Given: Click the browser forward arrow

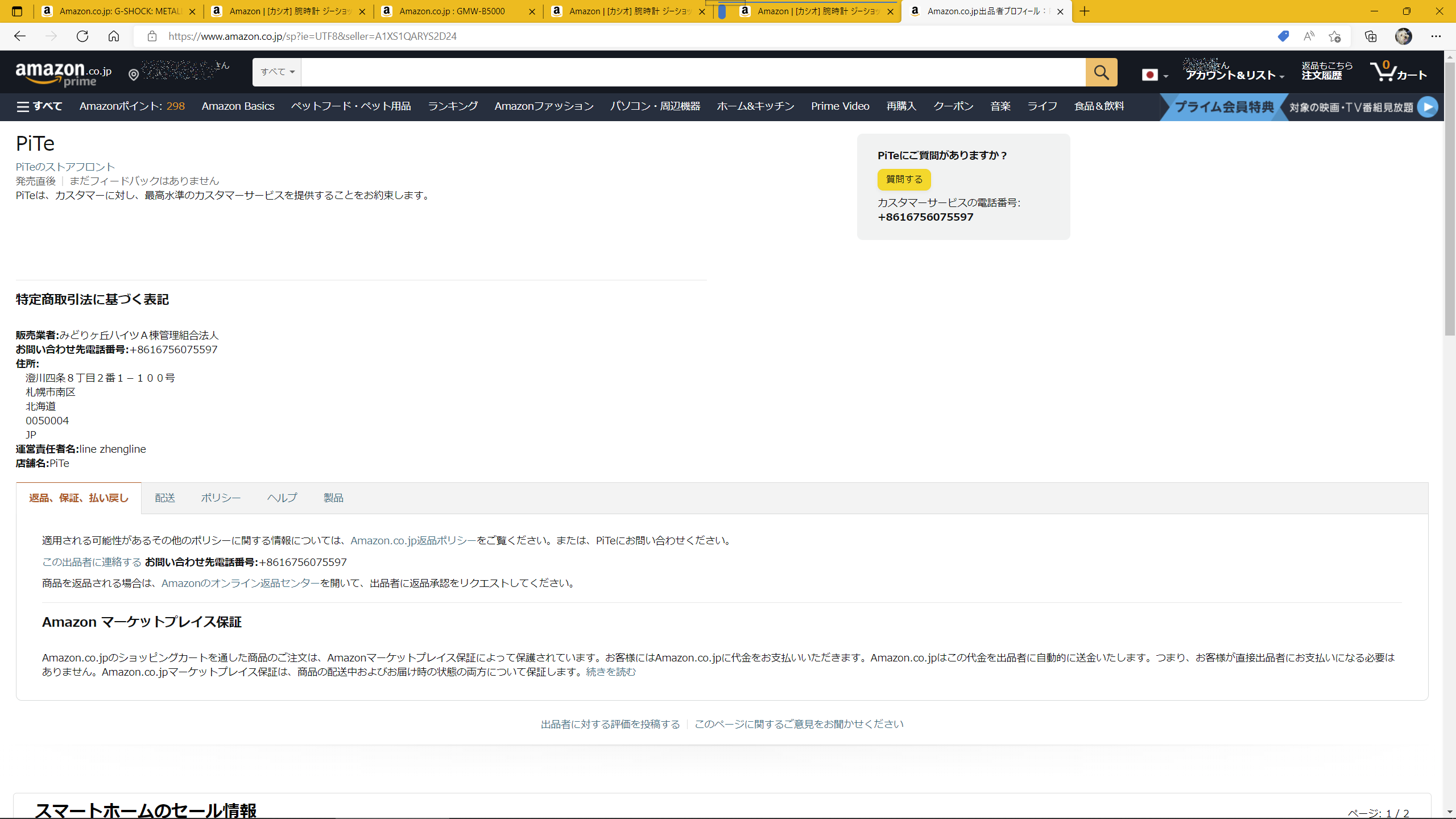Looking at the screenshot, I should [x=51, y=36].
